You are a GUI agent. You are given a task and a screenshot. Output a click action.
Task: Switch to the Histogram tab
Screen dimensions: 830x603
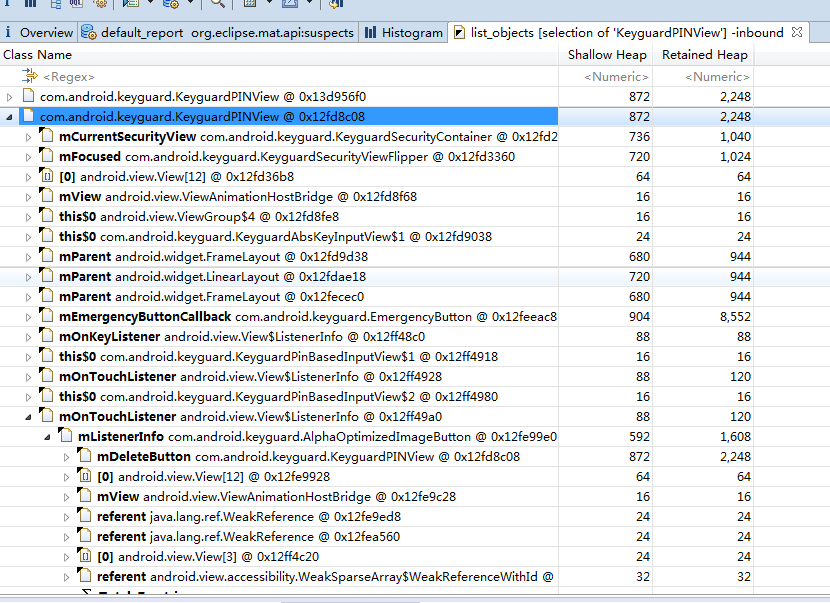pyautogui.click(x=403, y=33)
